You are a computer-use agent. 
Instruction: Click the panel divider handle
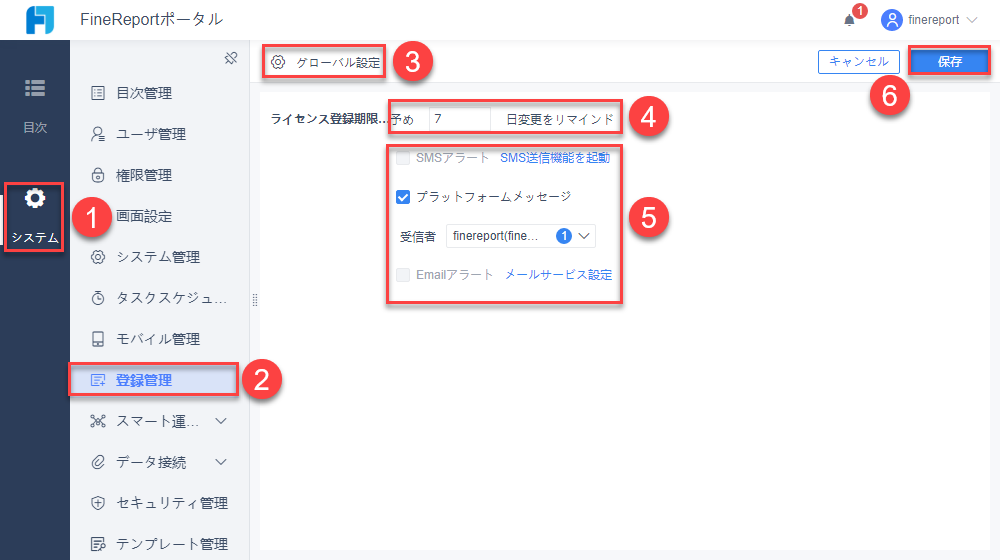(254, 300)
